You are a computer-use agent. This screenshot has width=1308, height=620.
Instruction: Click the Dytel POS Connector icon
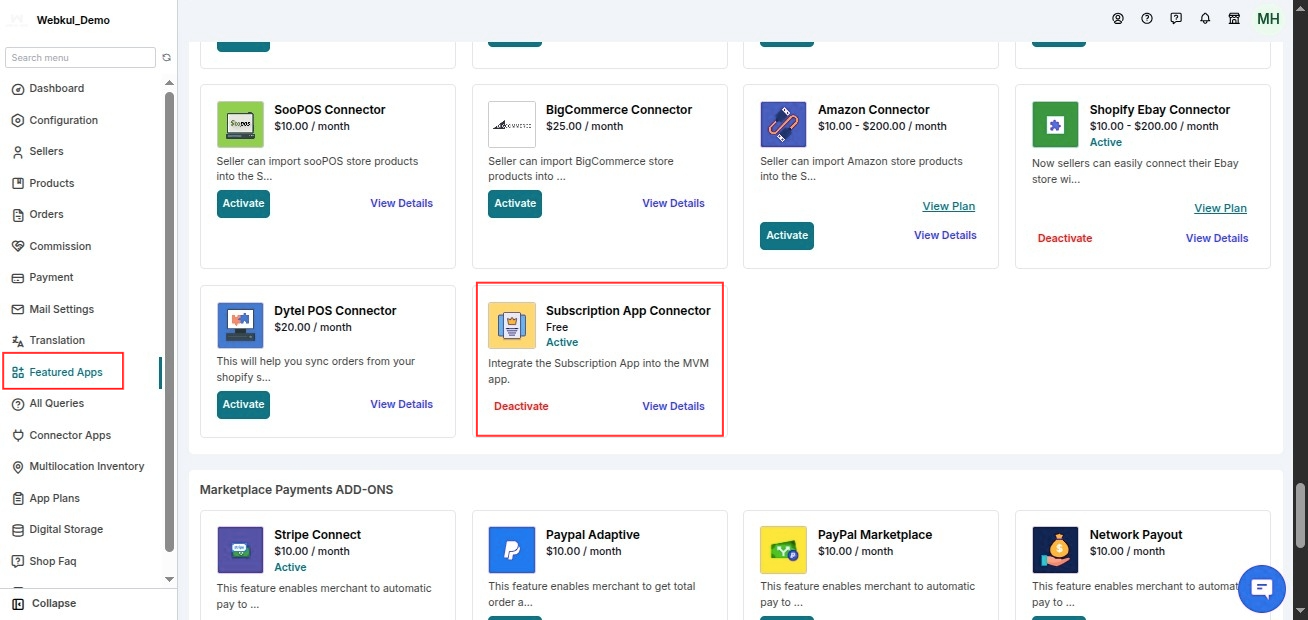click(x=240, y=325)
